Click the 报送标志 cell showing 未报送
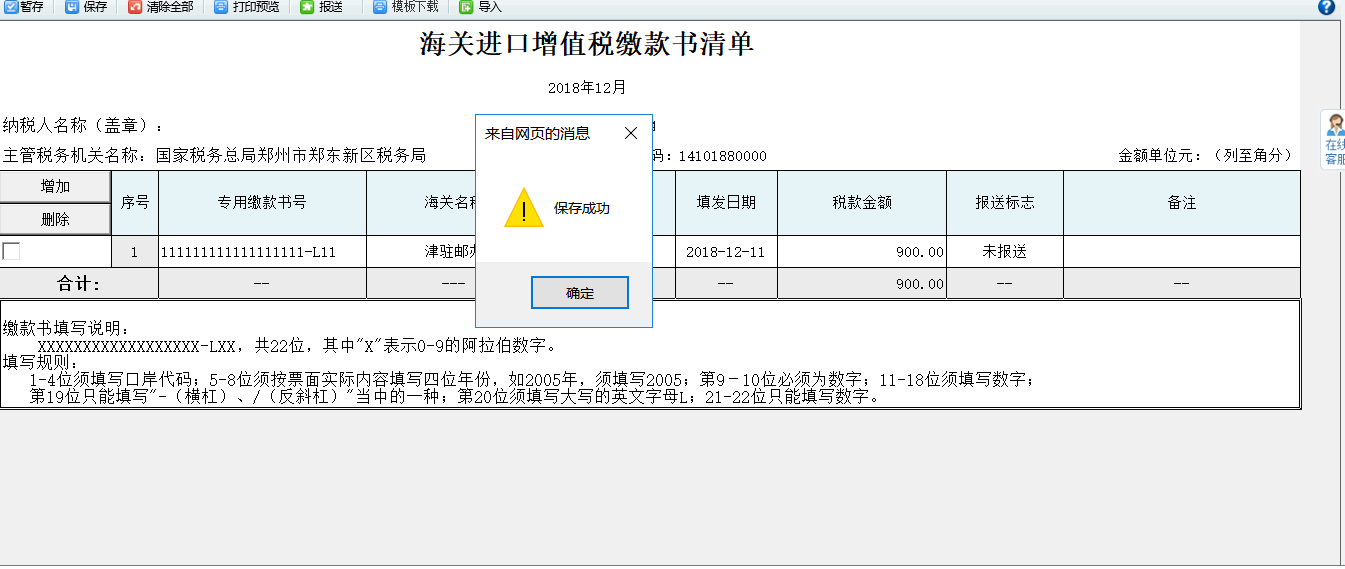The width and height of the screenshot is (1345, 569). click(x=1004, y=252)
